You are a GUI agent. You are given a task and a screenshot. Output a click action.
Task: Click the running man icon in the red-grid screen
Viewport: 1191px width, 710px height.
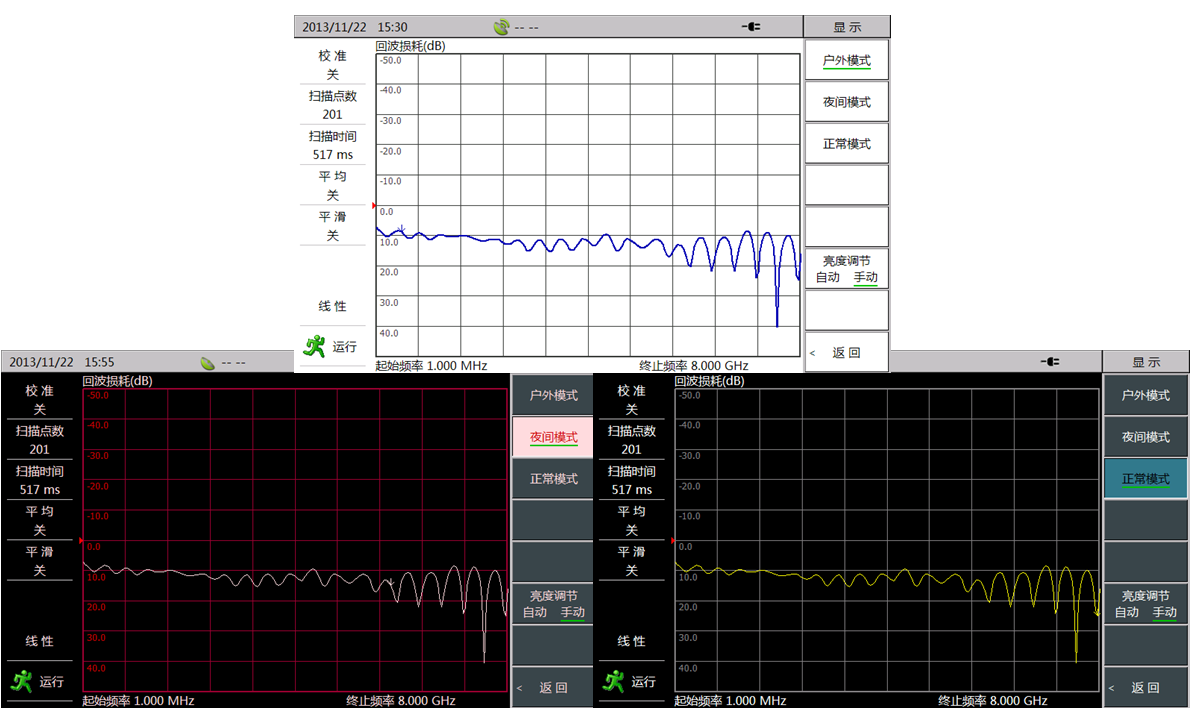click(x=21, y=681)
